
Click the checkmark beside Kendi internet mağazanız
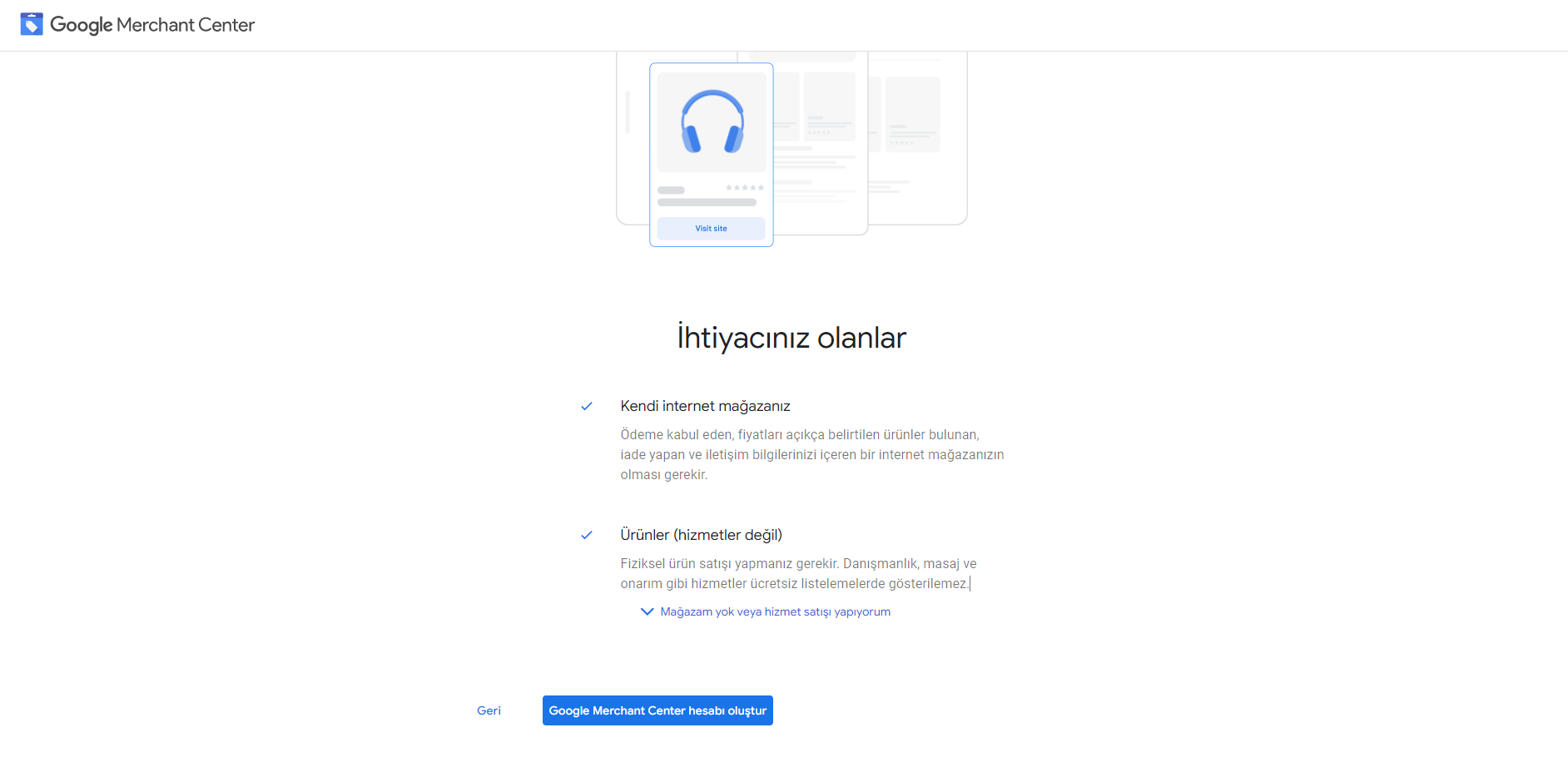pyautogui.click(x=587, y=406)
